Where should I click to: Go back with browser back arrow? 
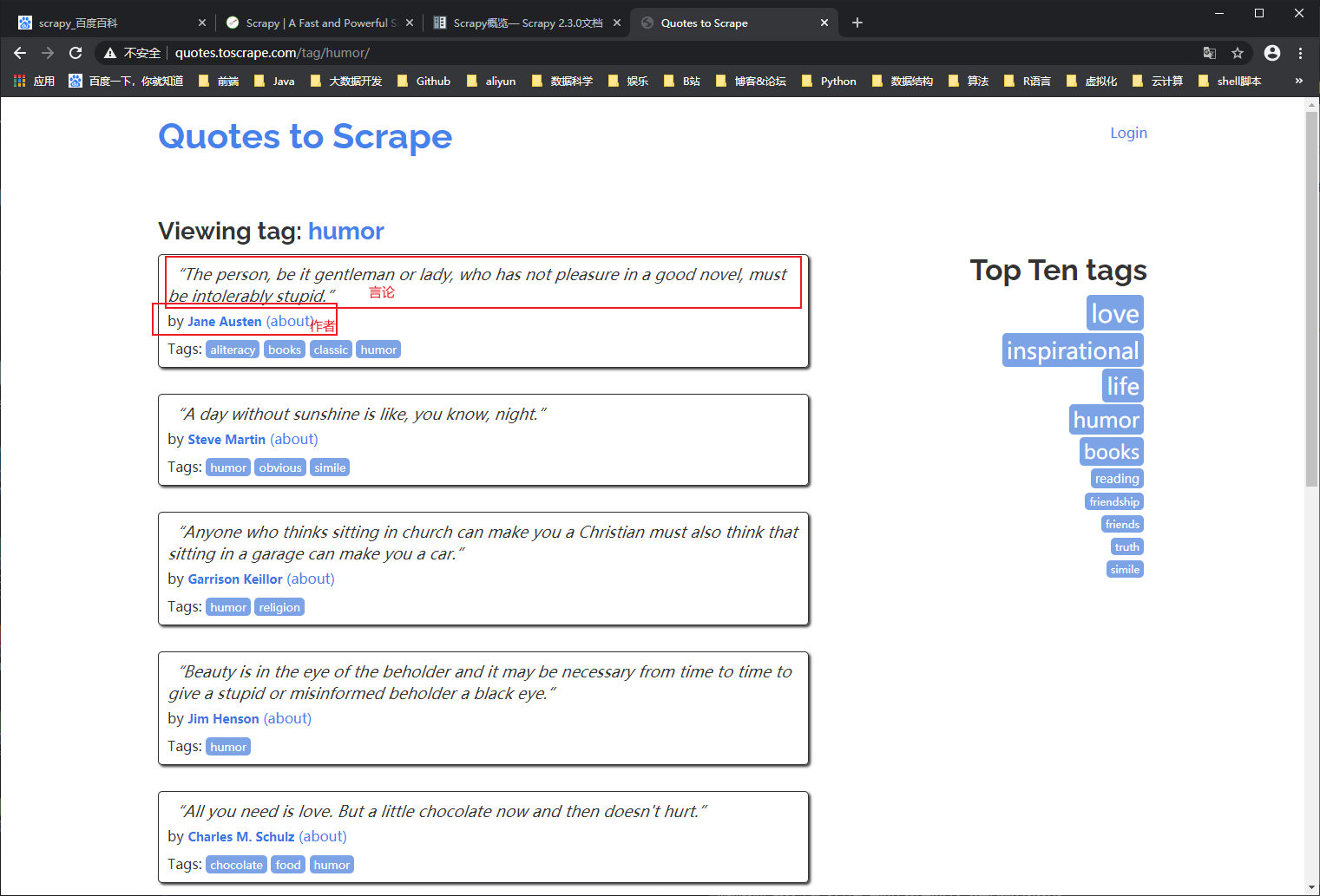(x=20, y=53)
